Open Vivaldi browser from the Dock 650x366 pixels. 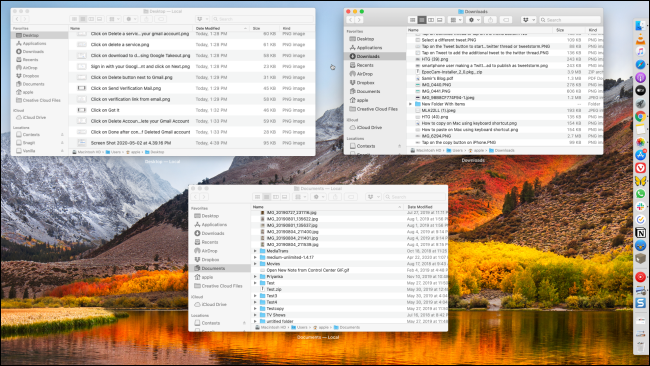(x=640, y=168)
